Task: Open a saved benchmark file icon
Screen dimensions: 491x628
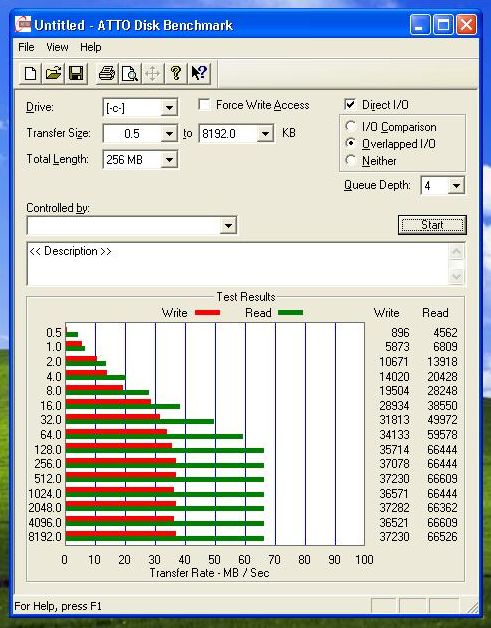Action: (53, 73)
